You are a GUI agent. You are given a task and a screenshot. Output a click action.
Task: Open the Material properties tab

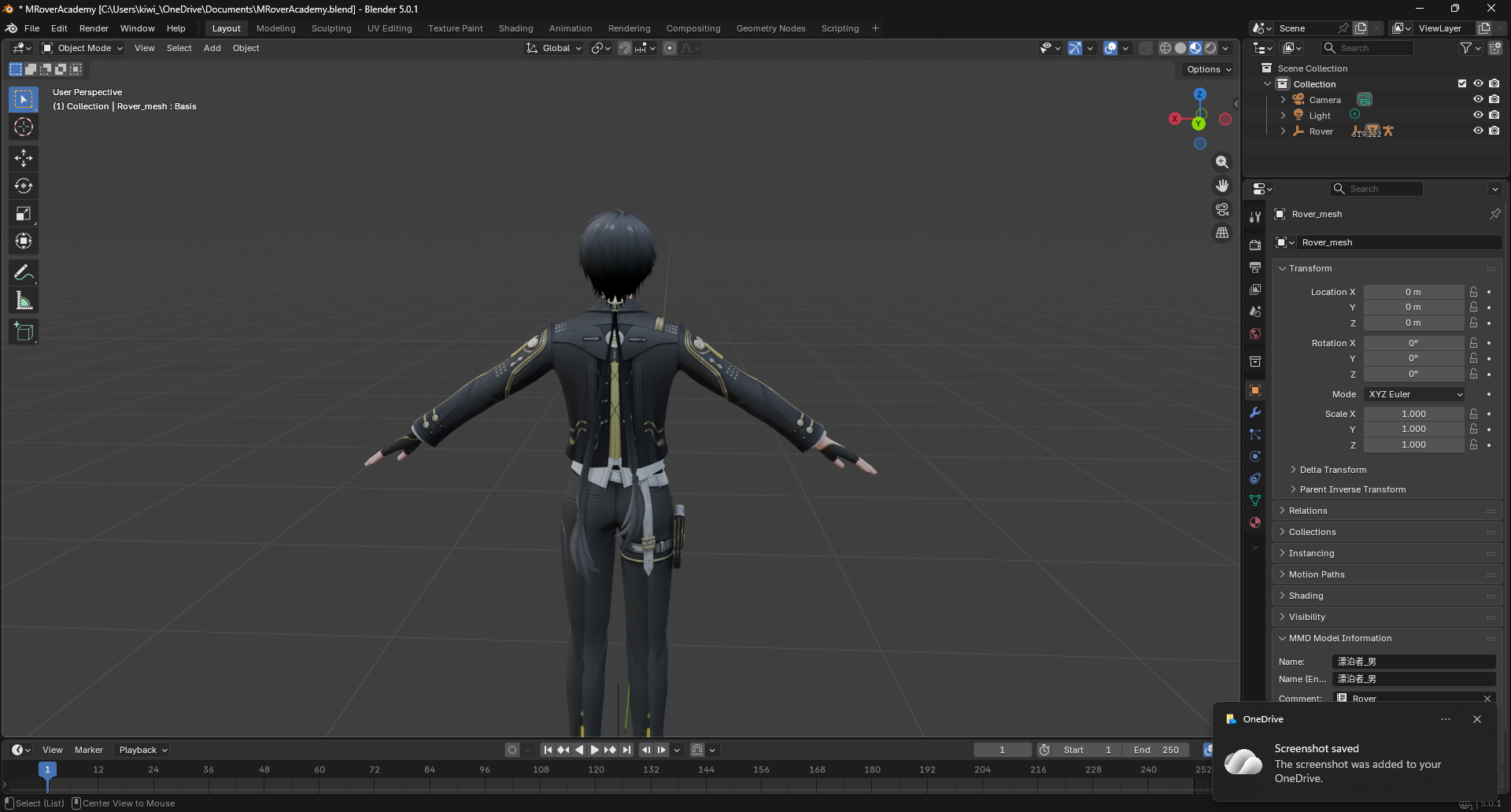point(1255,522)
